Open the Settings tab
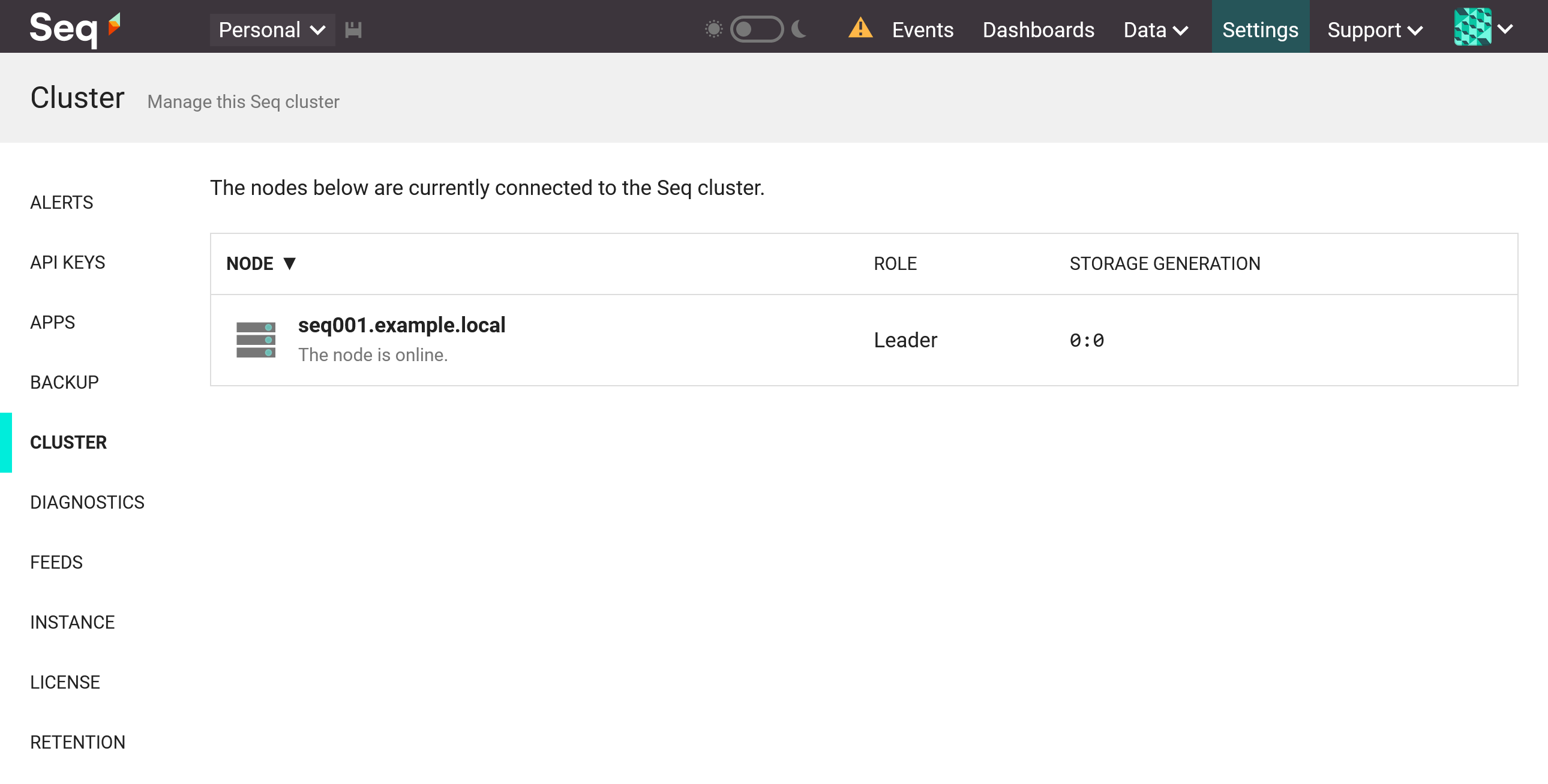The width and height of the screenshot is (1548, 784). pyautogui.click(x=1259, y=29)
